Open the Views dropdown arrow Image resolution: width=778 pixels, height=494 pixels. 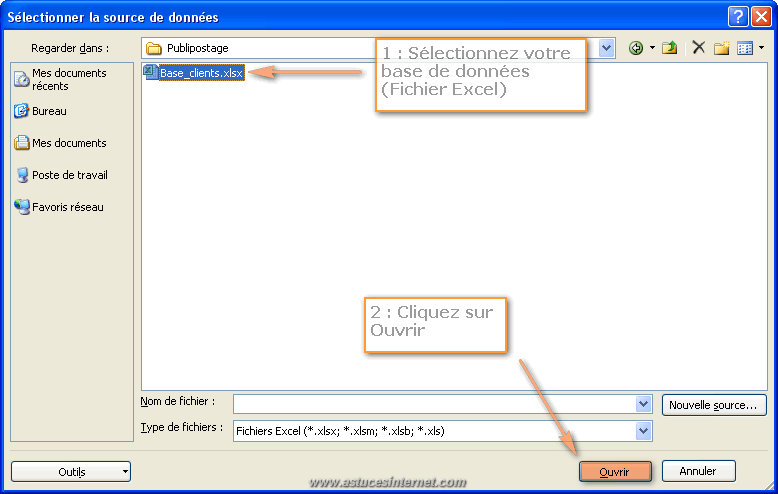[x=762, y=48]
